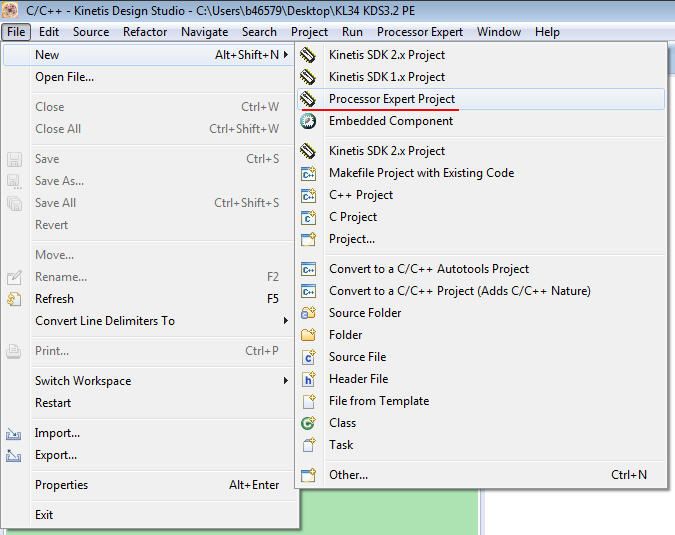Open the Processor Expert menu
This screenshot has width=675, height=535.
click(420, 32)
